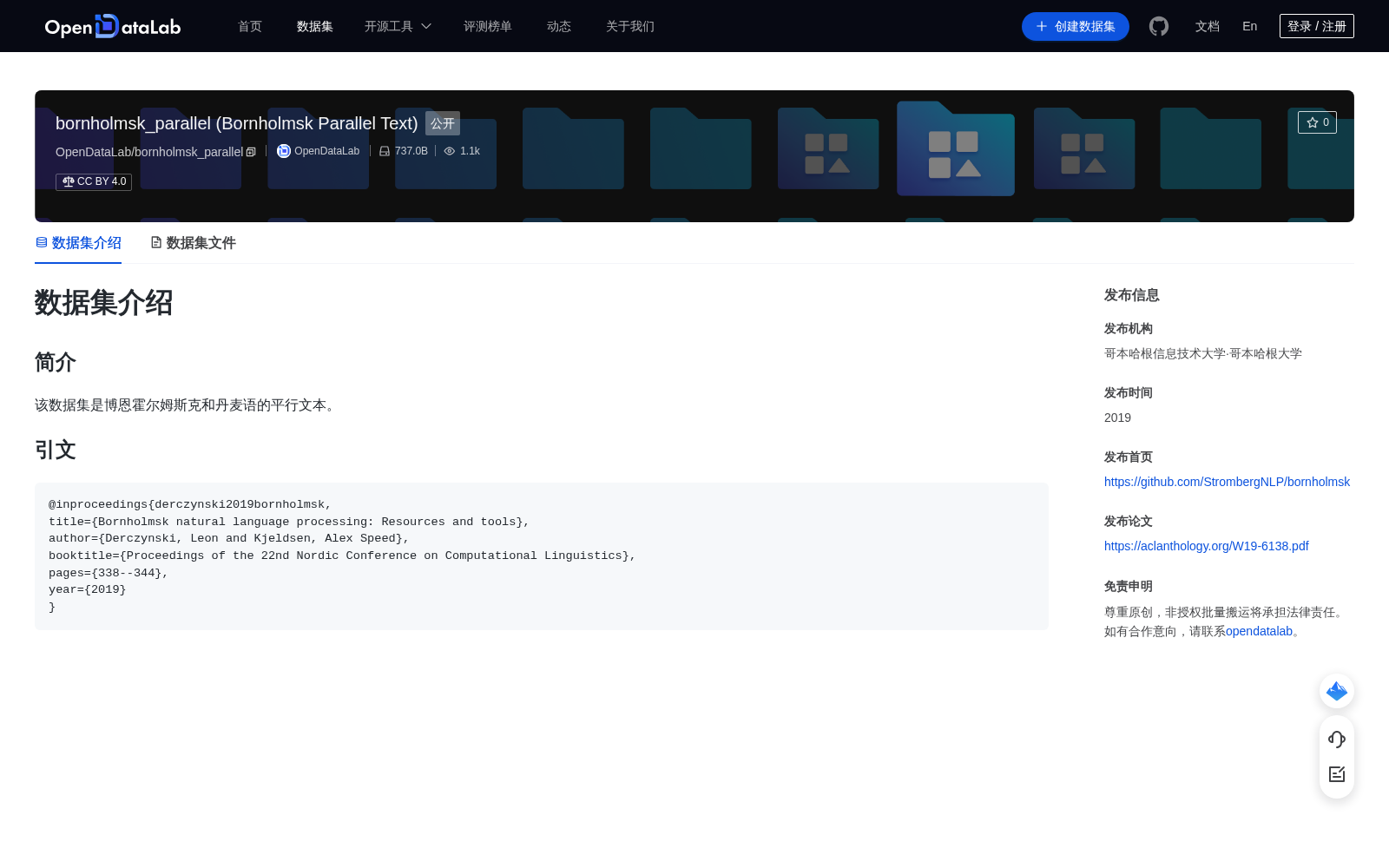Open 关于我们 navigation item

(630, 26)
